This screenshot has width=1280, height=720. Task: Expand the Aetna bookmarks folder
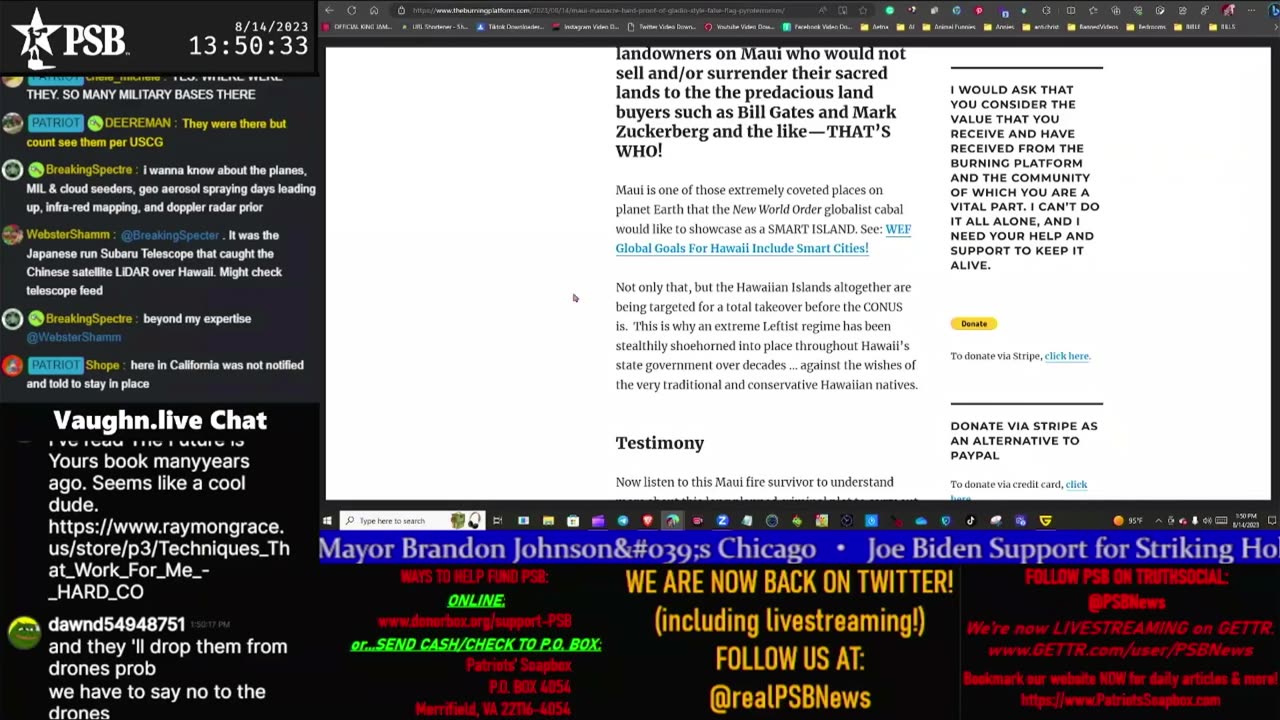coord(876,27)
